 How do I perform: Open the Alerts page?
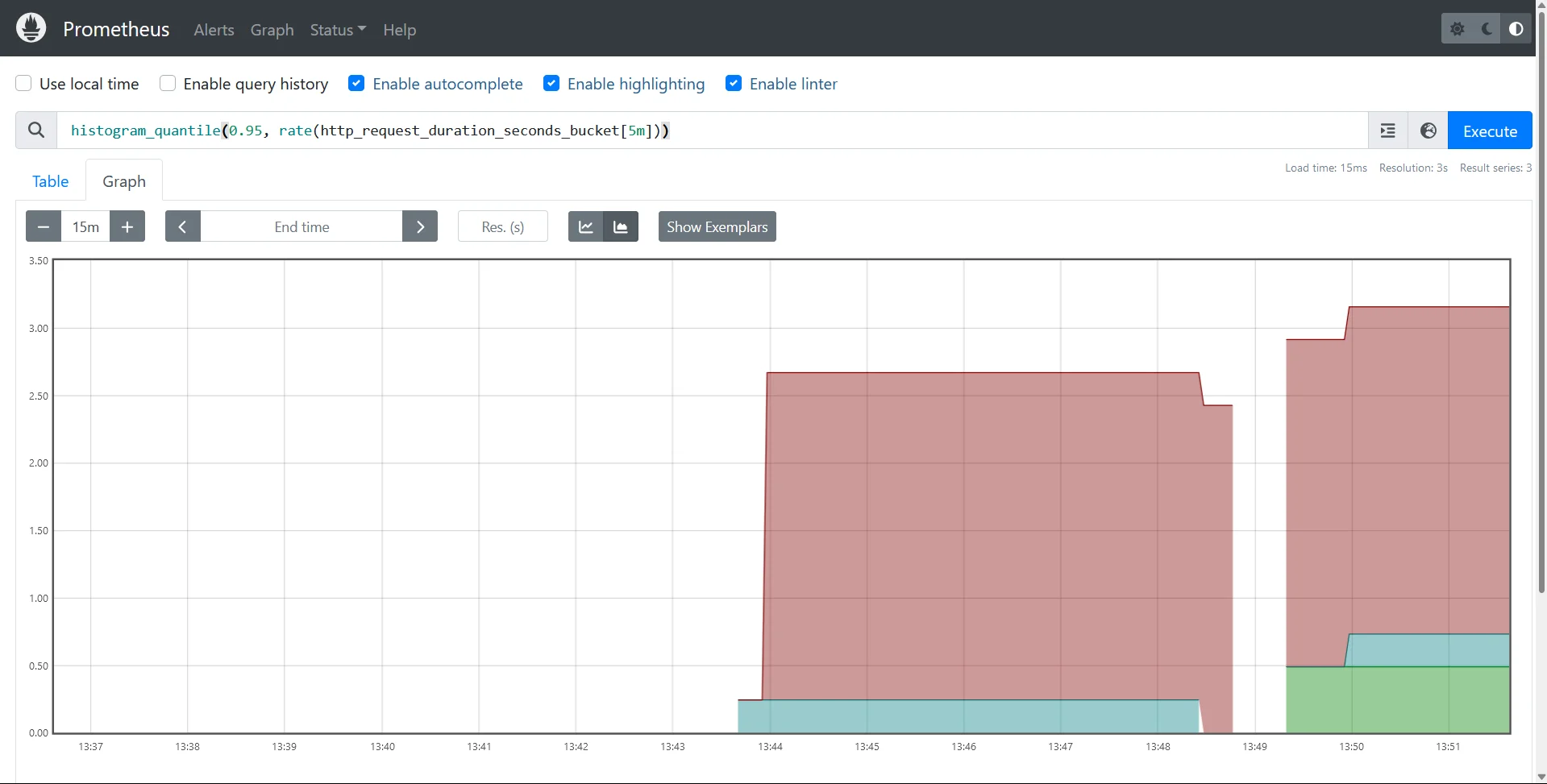point(213,30)
